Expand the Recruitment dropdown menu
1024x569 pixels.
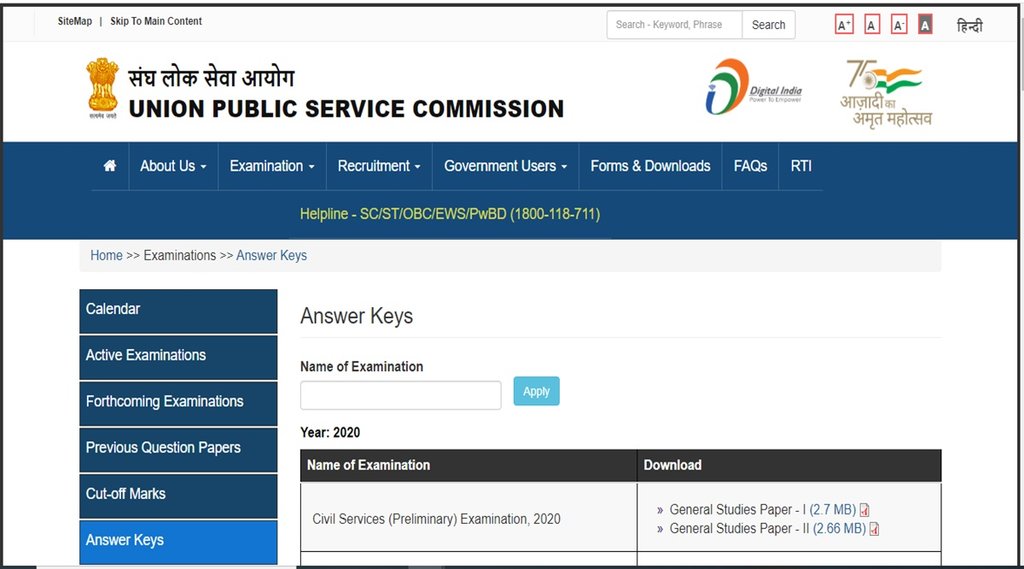click(378, 166)
